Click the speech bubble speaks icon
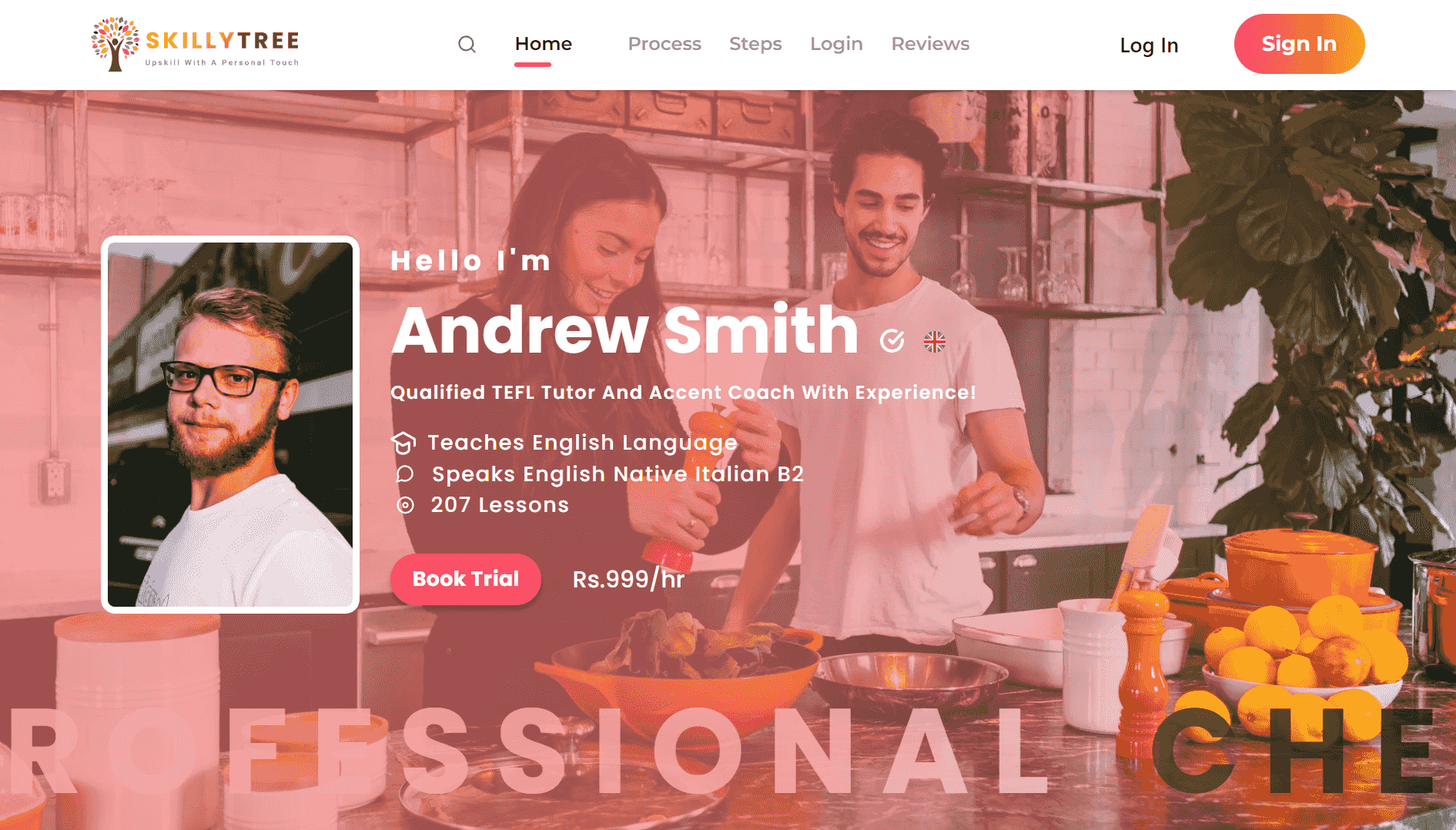Image resolution: width=1456 pixels, height=830 pixels. pos(404,474)
